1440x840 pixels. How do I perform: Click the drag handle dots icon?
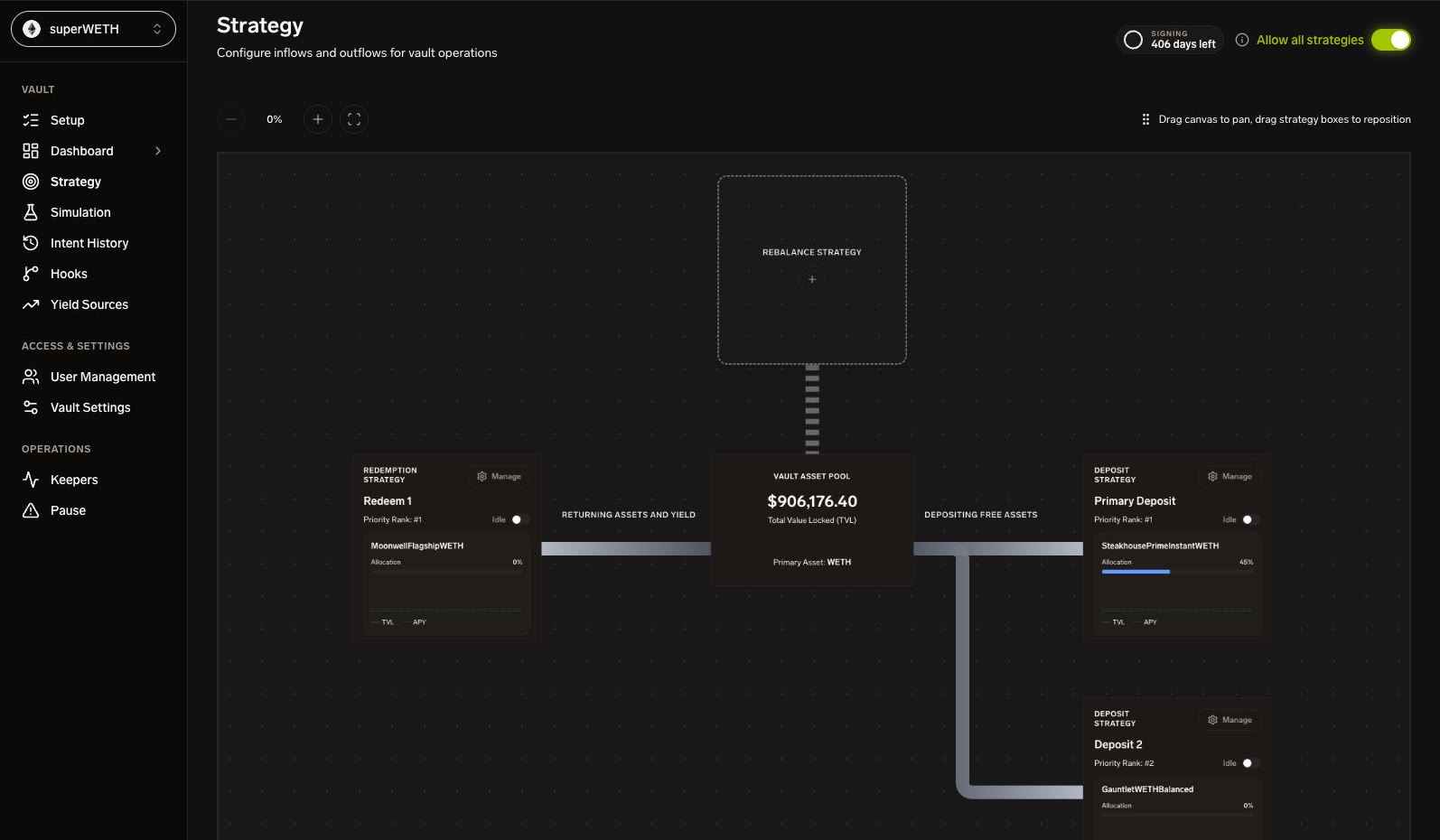1145,119
